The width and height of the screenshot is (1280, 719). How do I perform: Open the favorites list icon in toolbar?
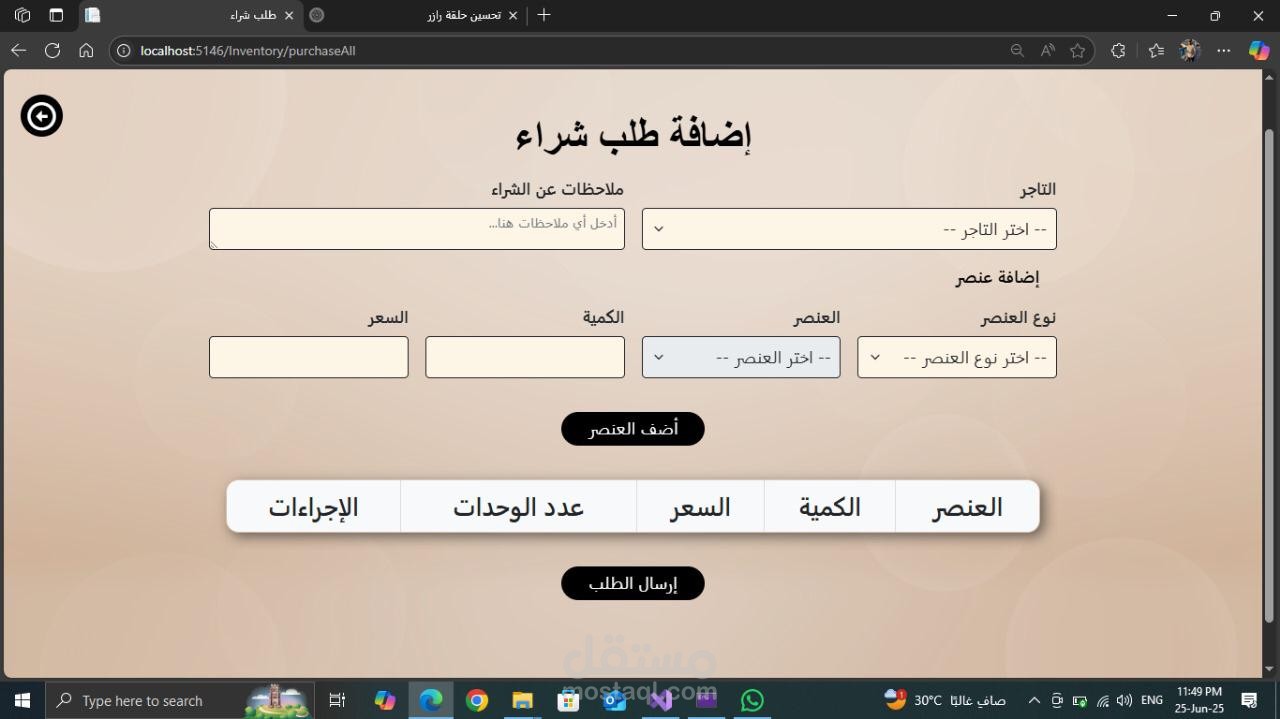(1156, 50)
